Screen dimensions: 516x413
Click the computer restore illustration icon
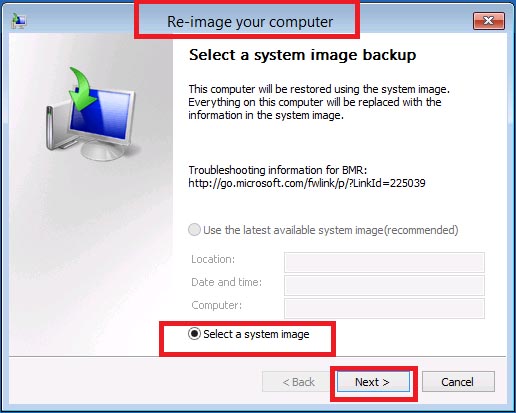(x=91, y=114)
